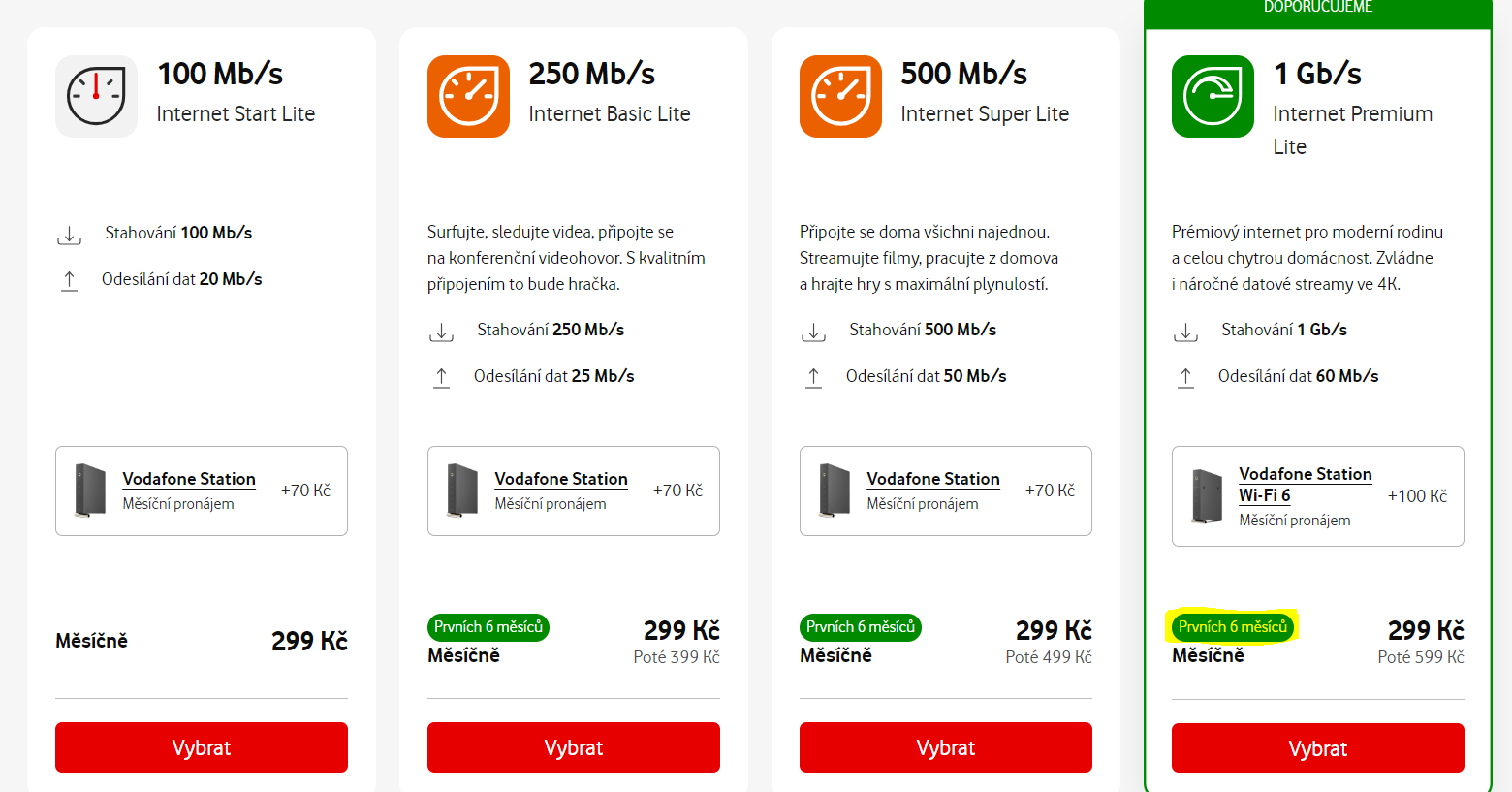The image size is (1512, 792).
Task: Click the orange 250 Mb/s speedometer icon
Action: point(468,96)
